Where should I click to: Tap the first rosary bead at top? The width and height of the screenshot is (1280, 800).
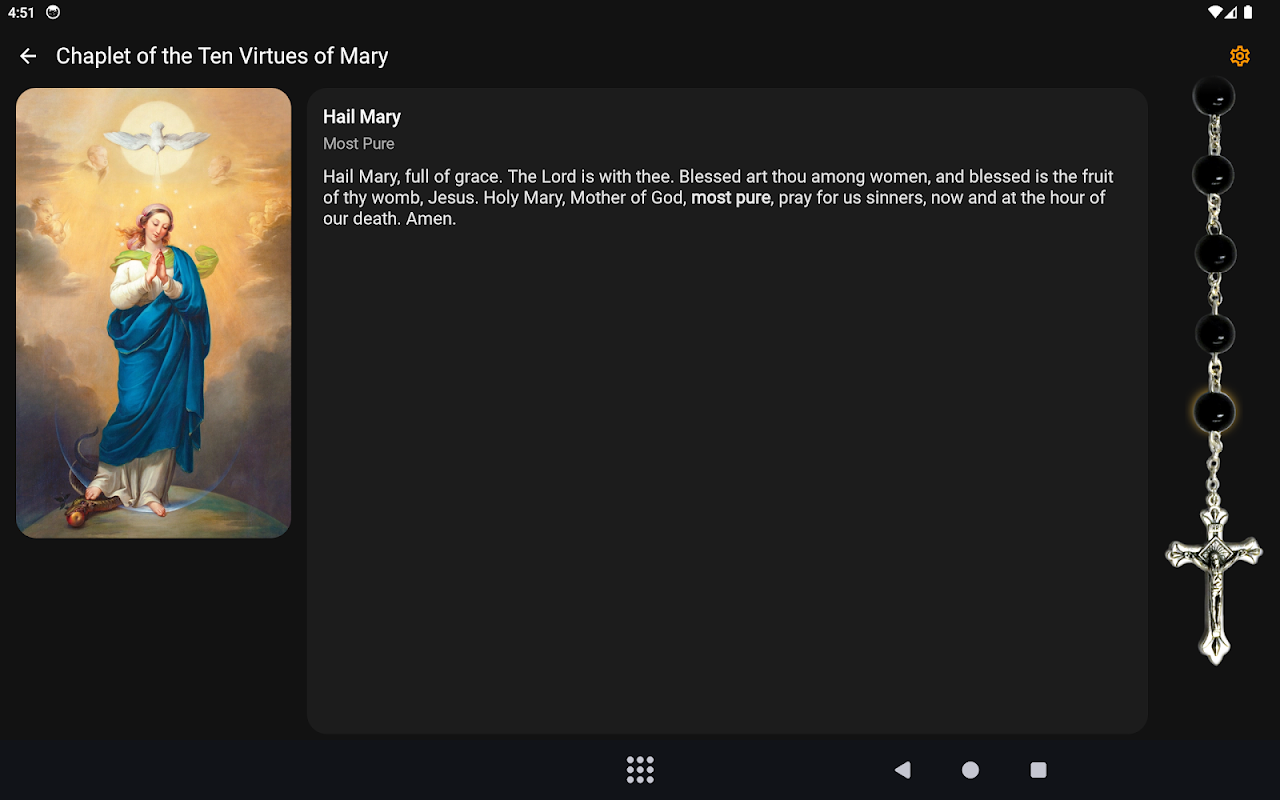pos(1214,96)
